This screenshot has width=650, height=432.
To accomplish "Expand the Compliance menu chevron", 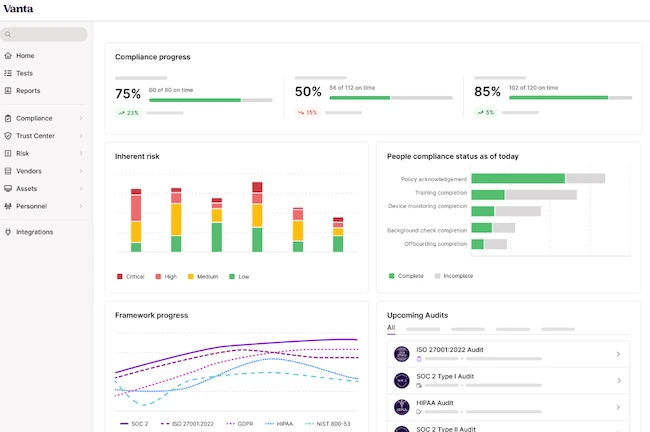I will tap(81, 118).
